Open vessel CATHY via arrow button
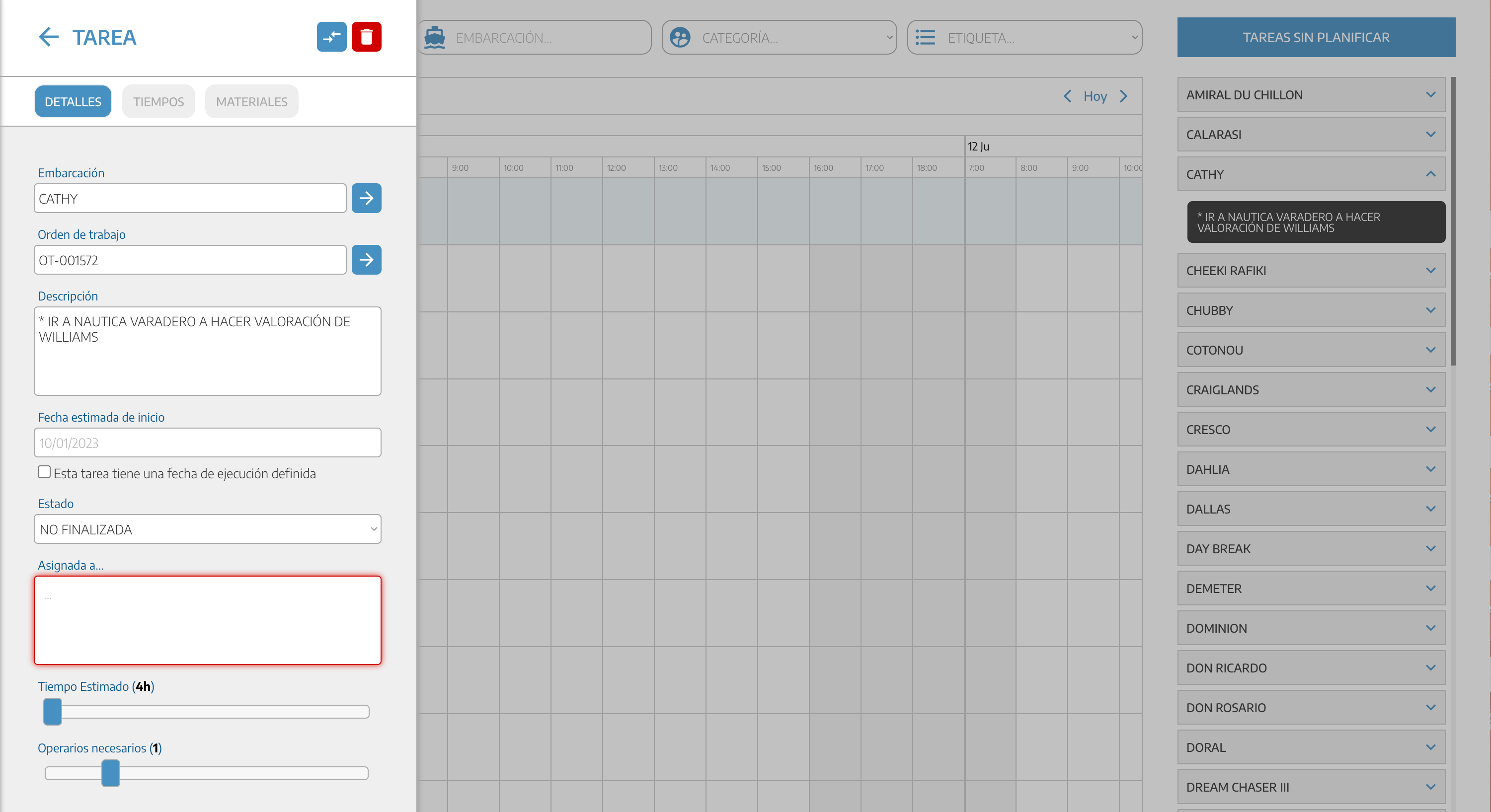 366,199
